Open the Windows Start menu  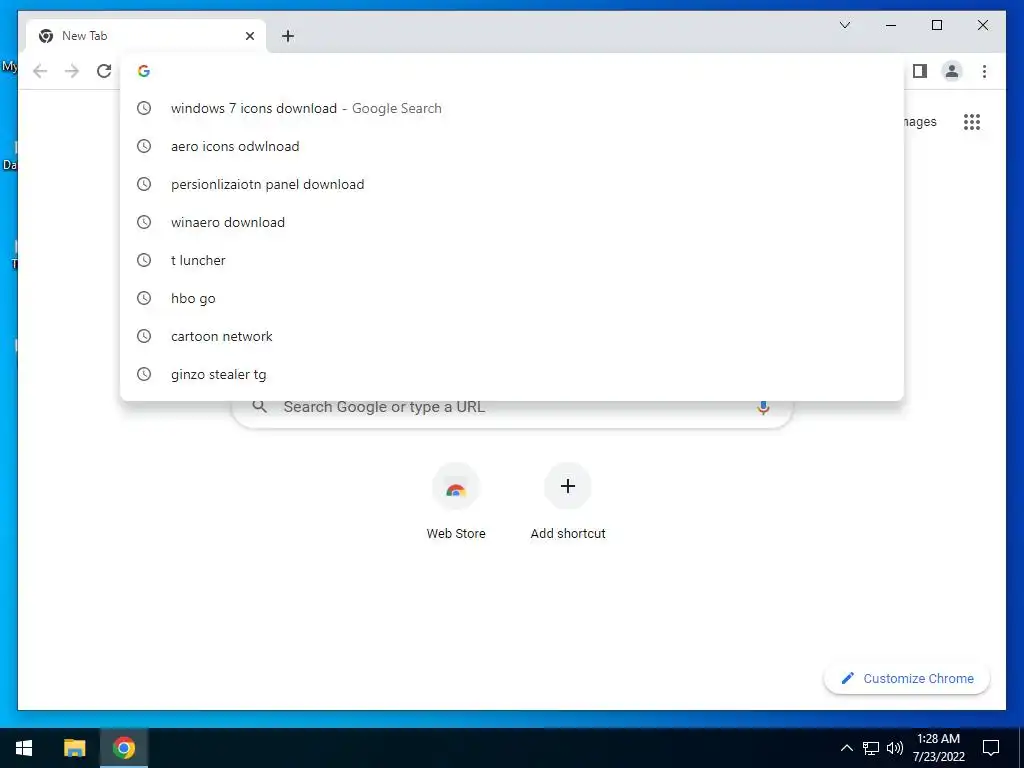[x=24, y=748]
